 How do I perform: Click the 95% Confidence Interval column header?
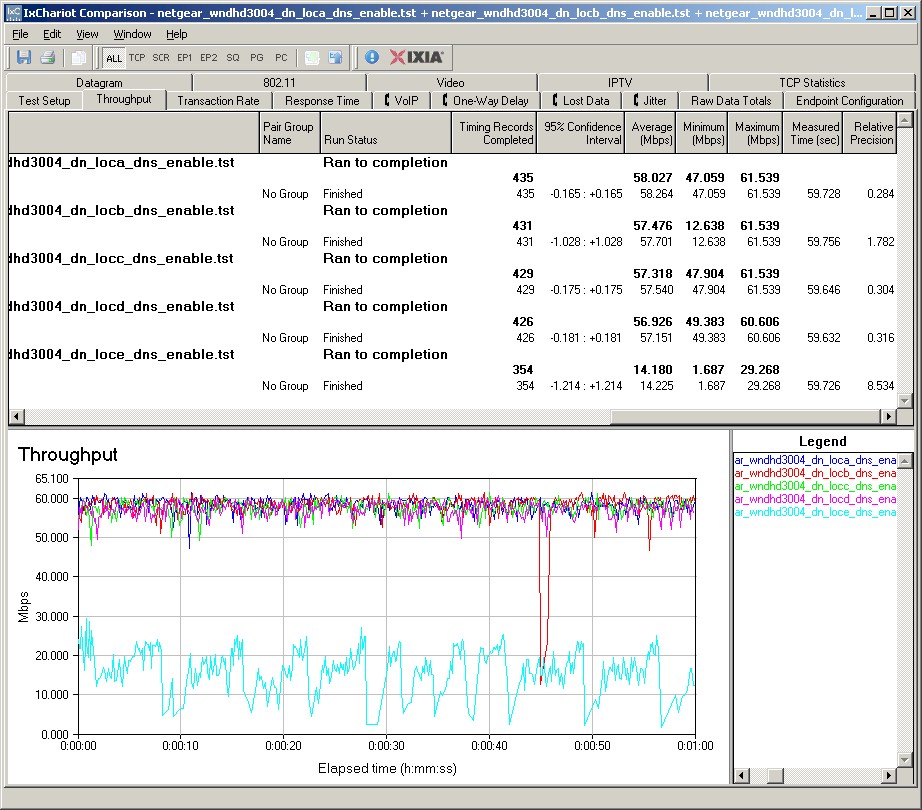[580, 133]
